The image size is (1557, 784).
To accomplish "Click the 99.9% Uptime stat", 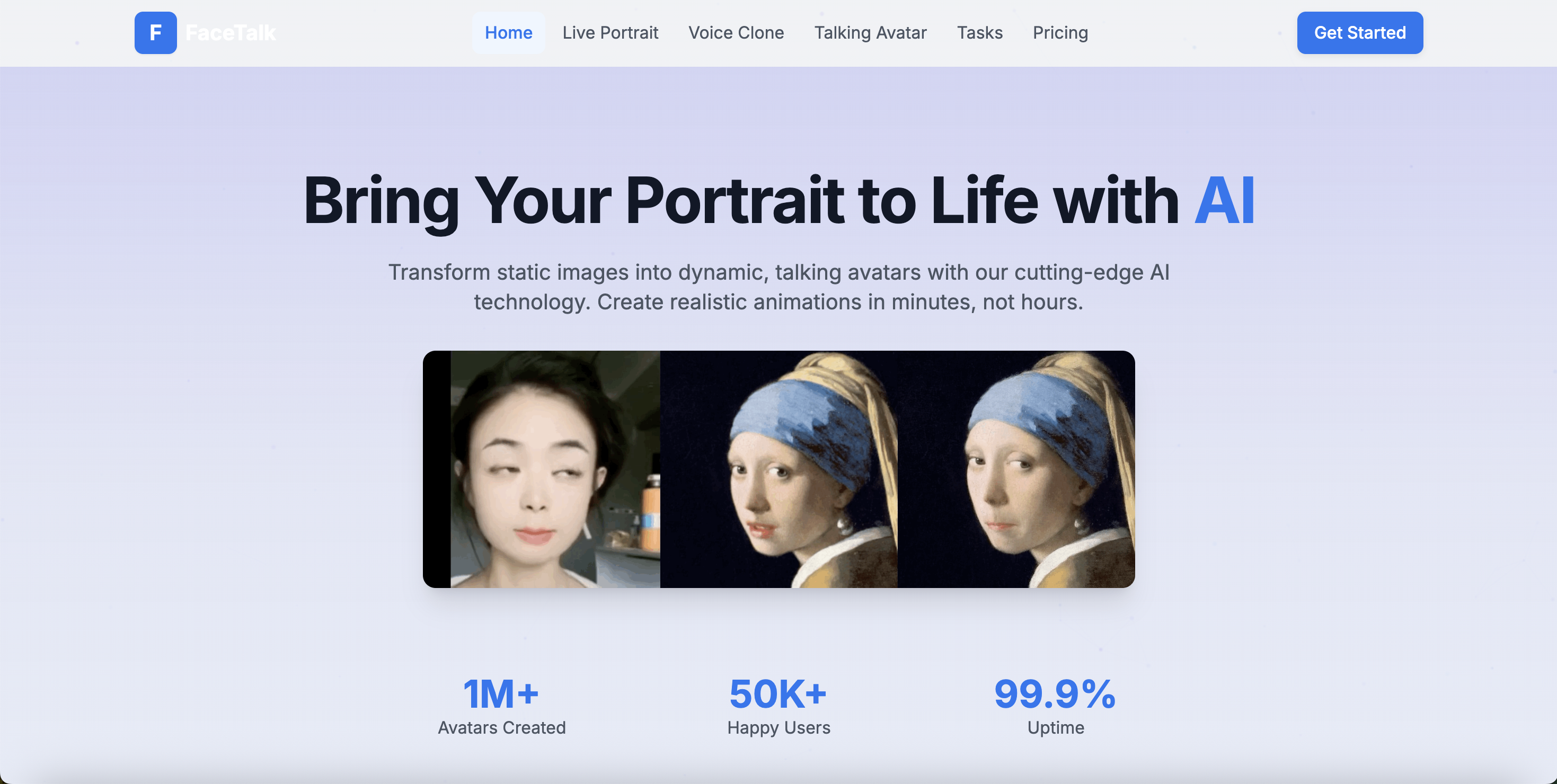I will tap(1055, 694).
